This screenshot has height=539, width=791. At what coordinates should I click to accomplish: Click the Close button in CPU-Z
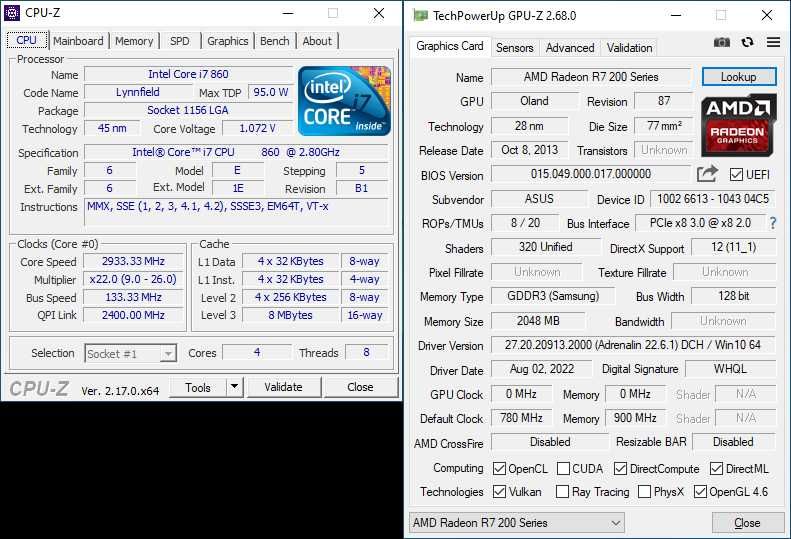point(360,387)
